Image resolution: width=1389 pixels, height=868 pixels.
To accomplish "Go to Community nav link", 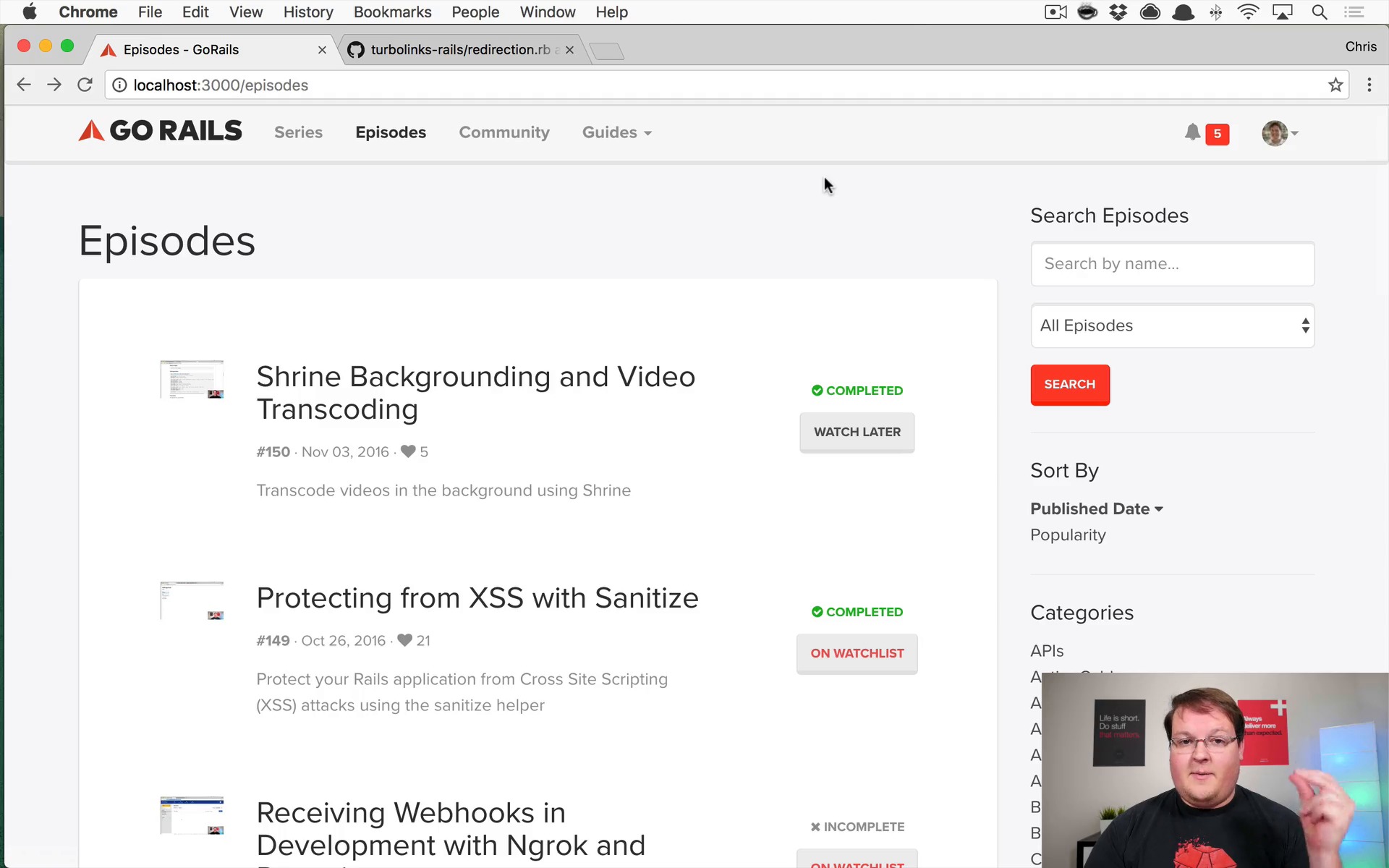I will coord(504,132).
